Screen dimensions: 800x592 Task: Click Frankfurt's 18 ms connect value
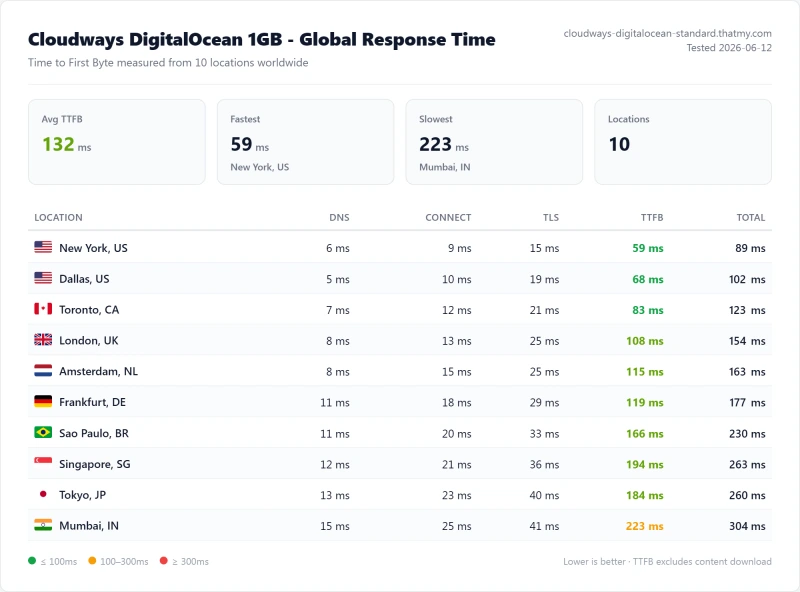point(457,403)
